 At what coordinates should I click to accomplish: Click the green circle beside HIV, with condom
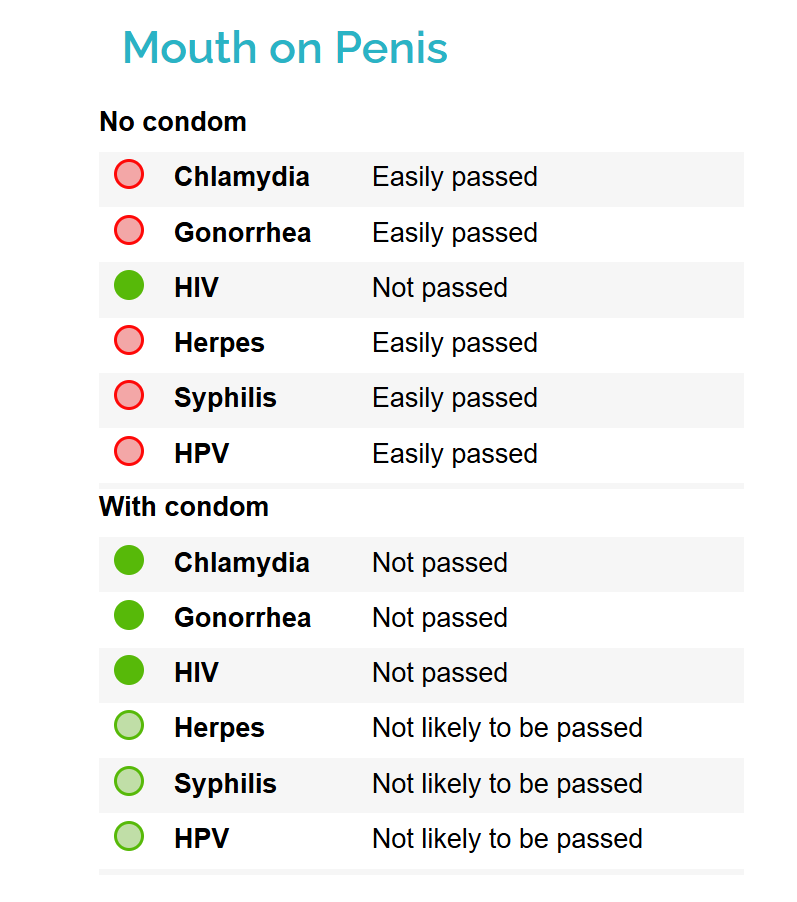129,671
